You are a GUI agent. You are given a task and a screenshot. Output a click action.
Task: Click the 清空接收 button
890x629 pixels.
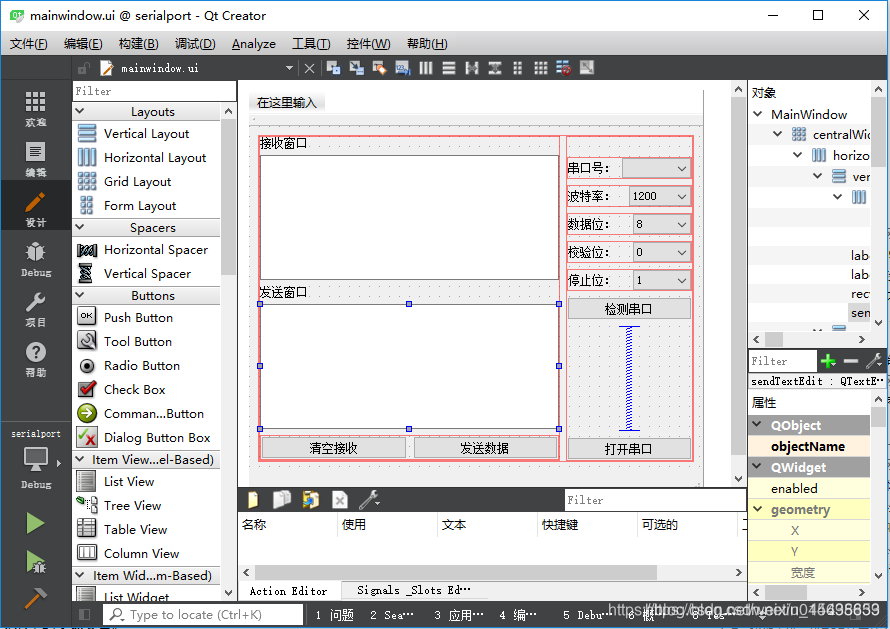[x=334, y=448]
